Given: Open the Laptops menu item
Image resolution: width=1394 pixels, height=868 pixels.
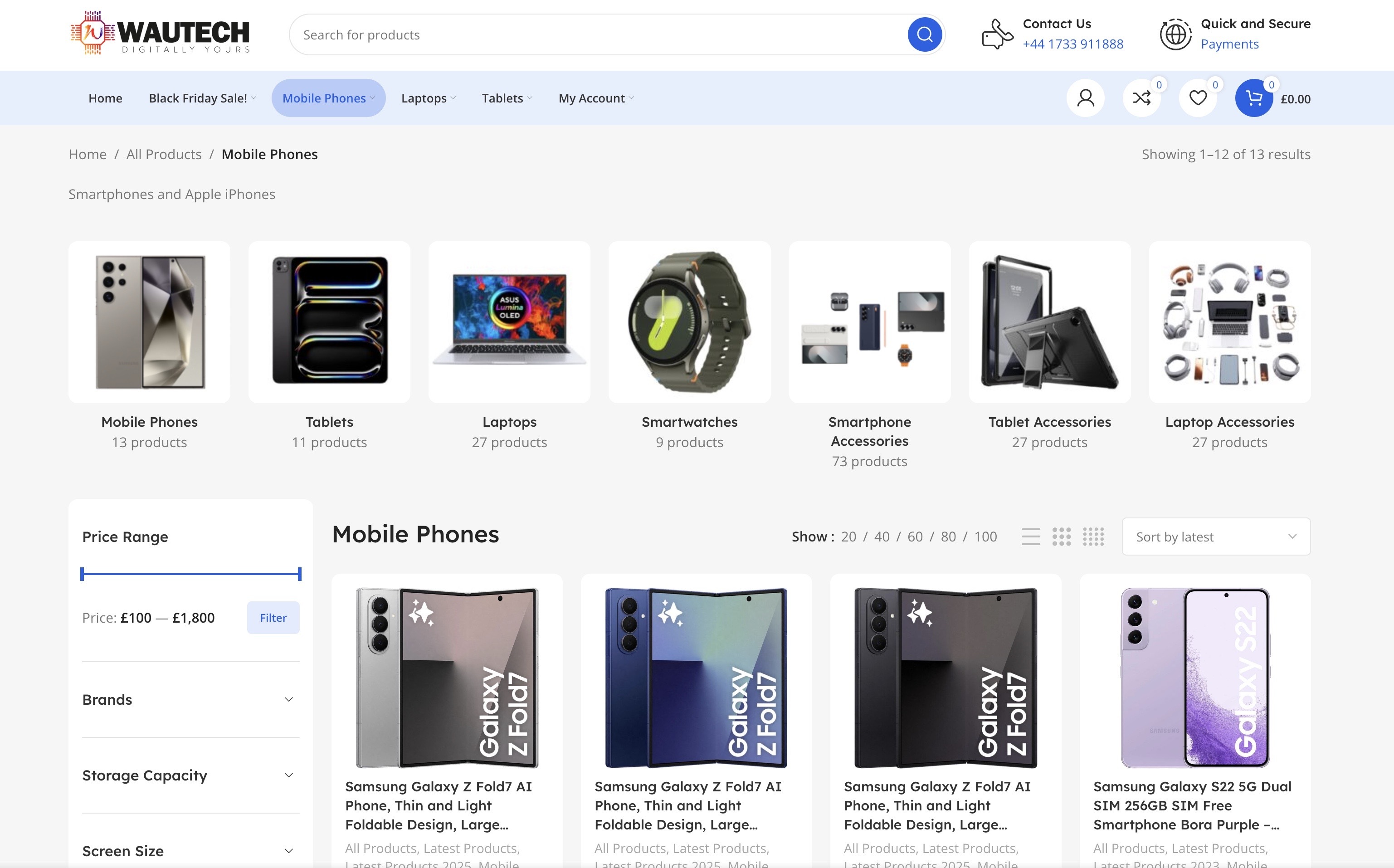Looking at the screenshot, I should coord(424,98).
